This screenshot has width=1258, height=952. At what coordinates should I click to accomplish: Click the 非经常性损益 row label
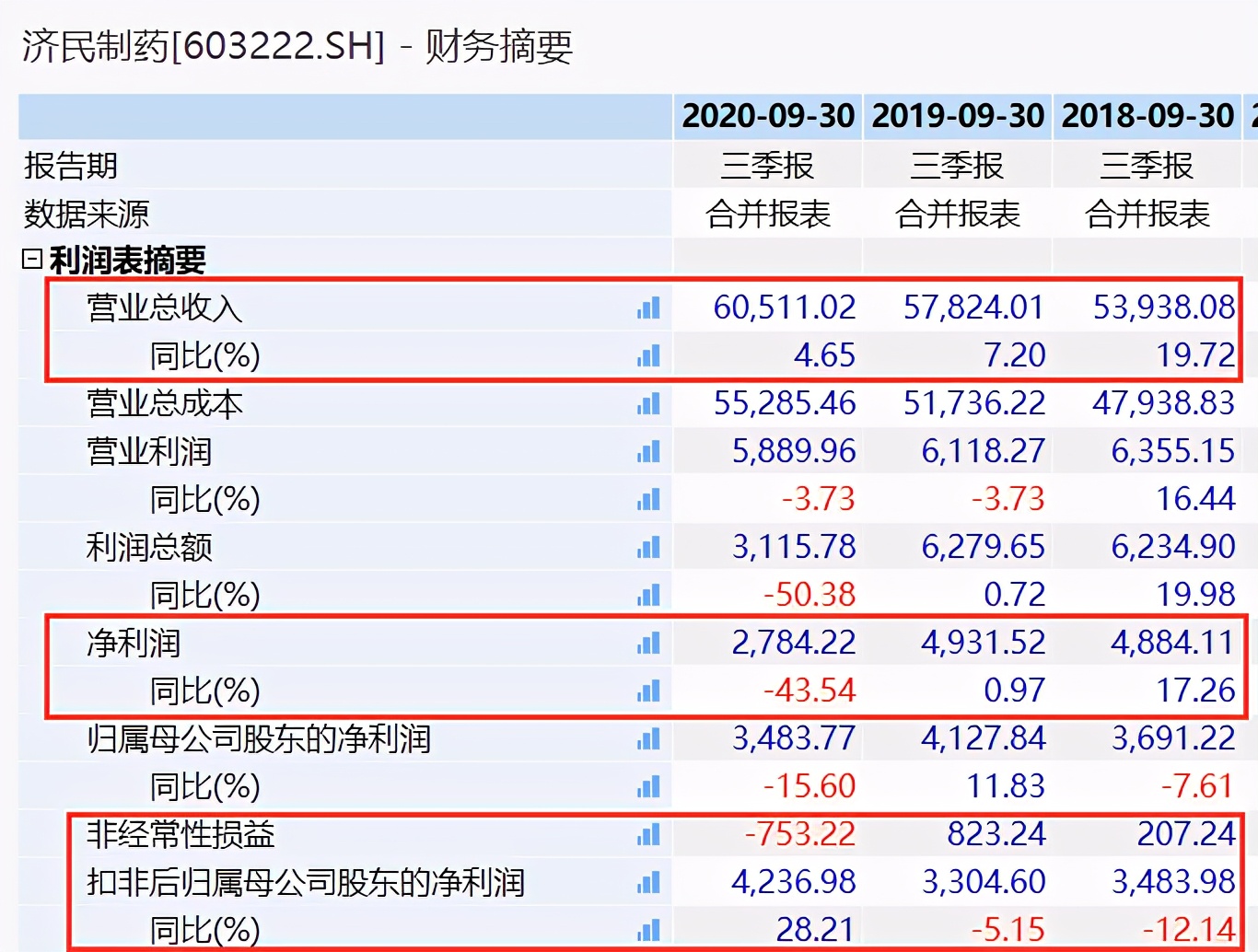coord(181,834)
